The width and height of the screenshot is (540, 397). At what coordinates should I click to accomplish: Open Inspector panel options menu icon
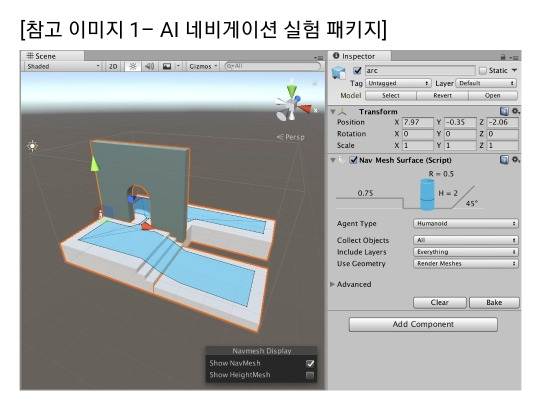(515, 57)
